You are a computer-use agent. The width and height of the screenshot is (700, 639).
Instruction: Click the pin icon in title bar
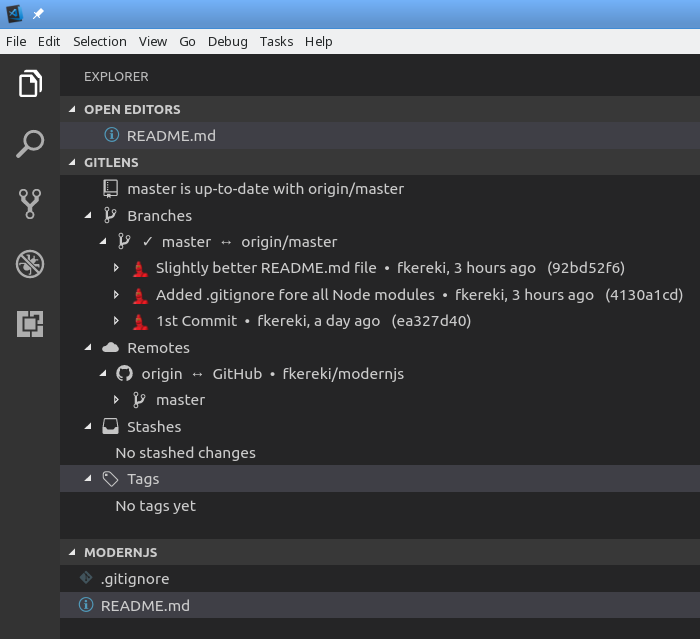38,14
